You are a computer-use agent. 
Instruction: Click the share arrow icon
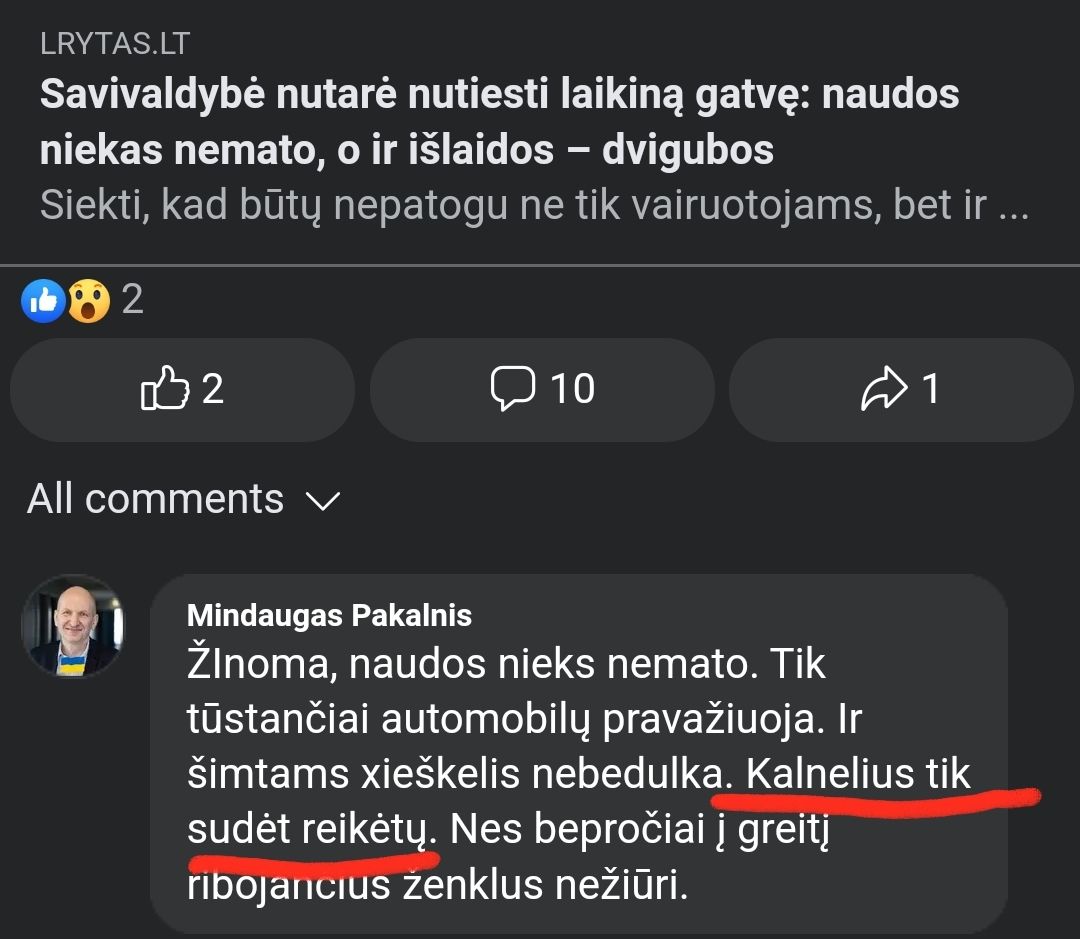click(884, 389)
